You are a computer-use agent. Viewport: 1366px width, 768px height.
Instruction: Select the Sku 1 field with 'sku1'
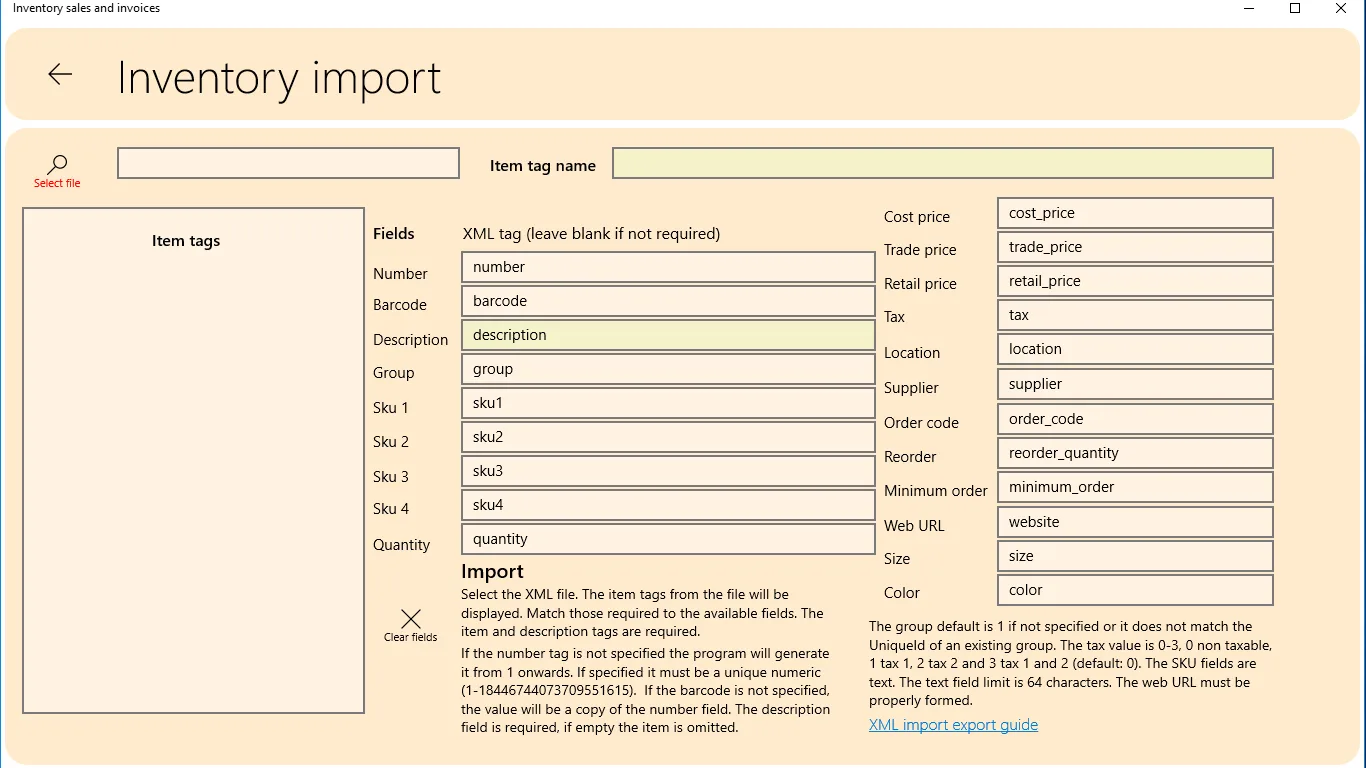click(668, 403)
